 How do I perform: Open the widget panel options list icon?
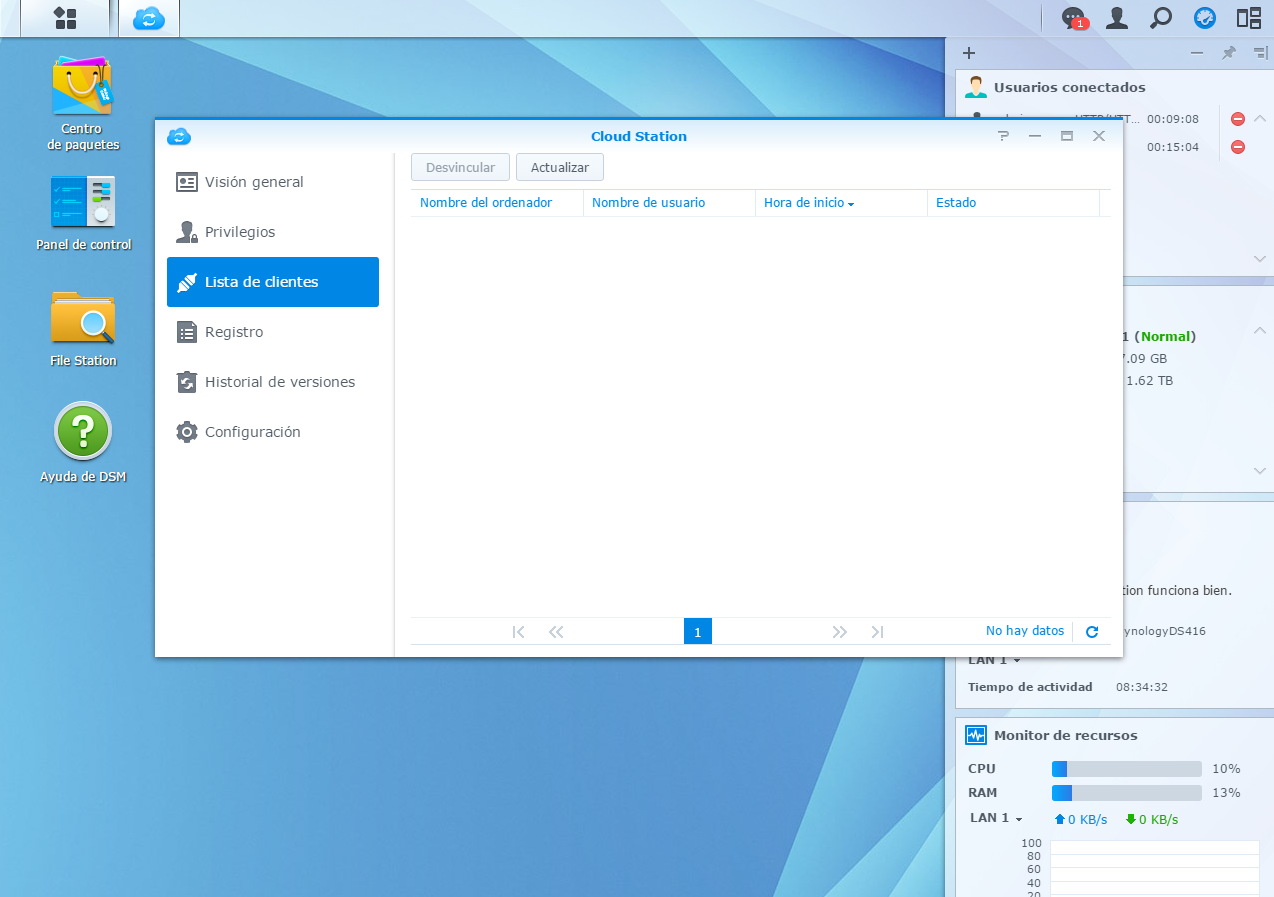point(1259,53)
